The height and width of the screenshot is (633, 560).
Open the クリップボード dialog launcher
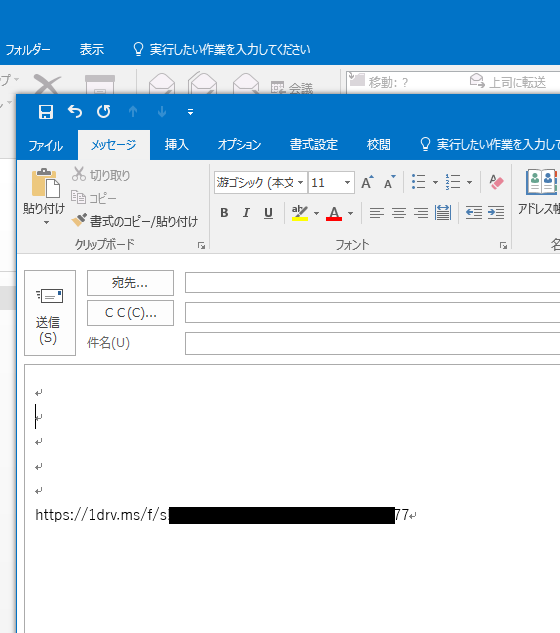(201, 245)
